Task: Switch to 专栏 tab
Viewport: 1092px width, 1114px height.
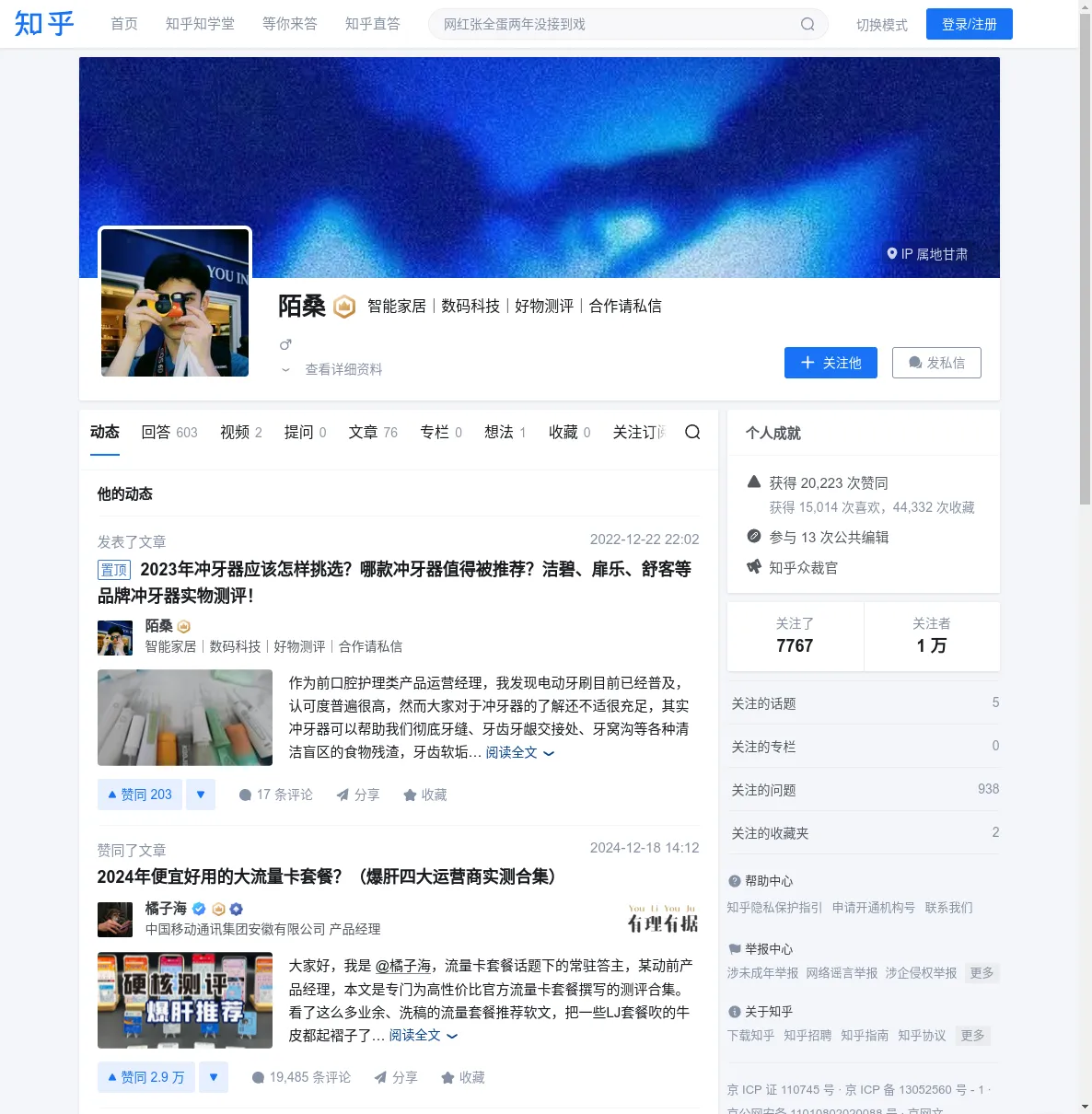Action: 441,432
